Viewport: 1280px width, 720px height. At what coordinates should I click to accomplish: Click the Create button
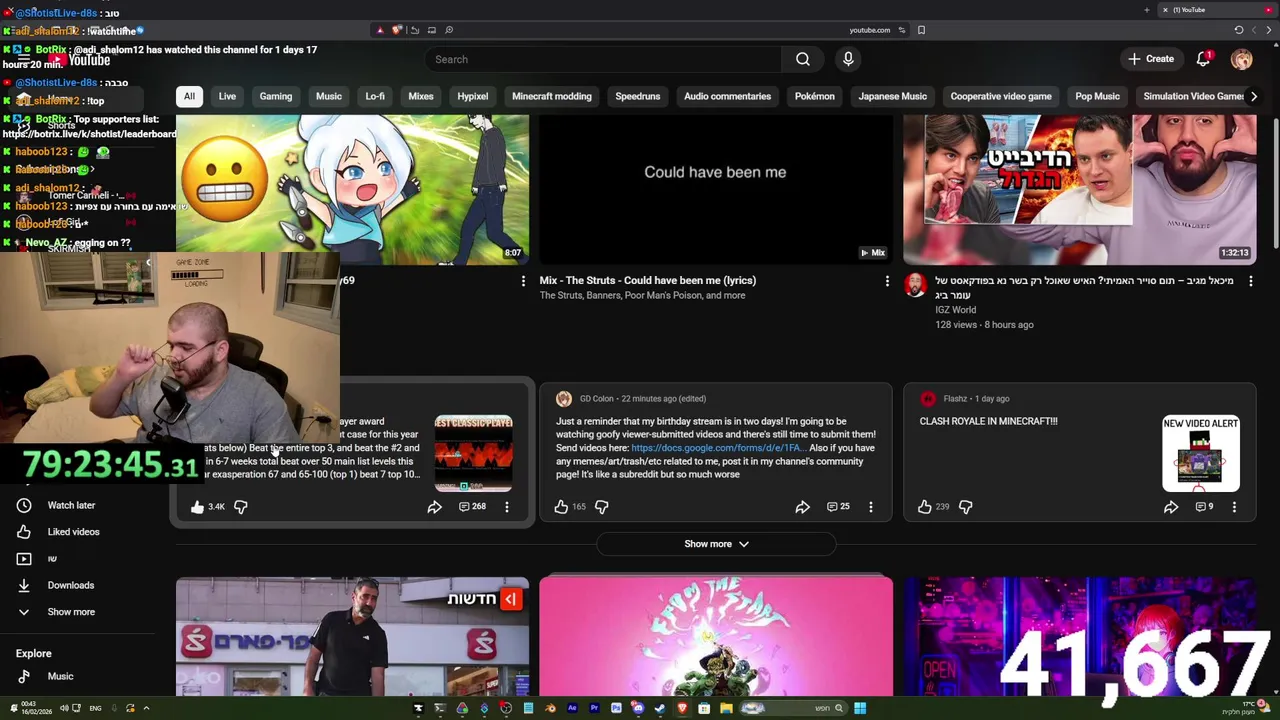1151,59
